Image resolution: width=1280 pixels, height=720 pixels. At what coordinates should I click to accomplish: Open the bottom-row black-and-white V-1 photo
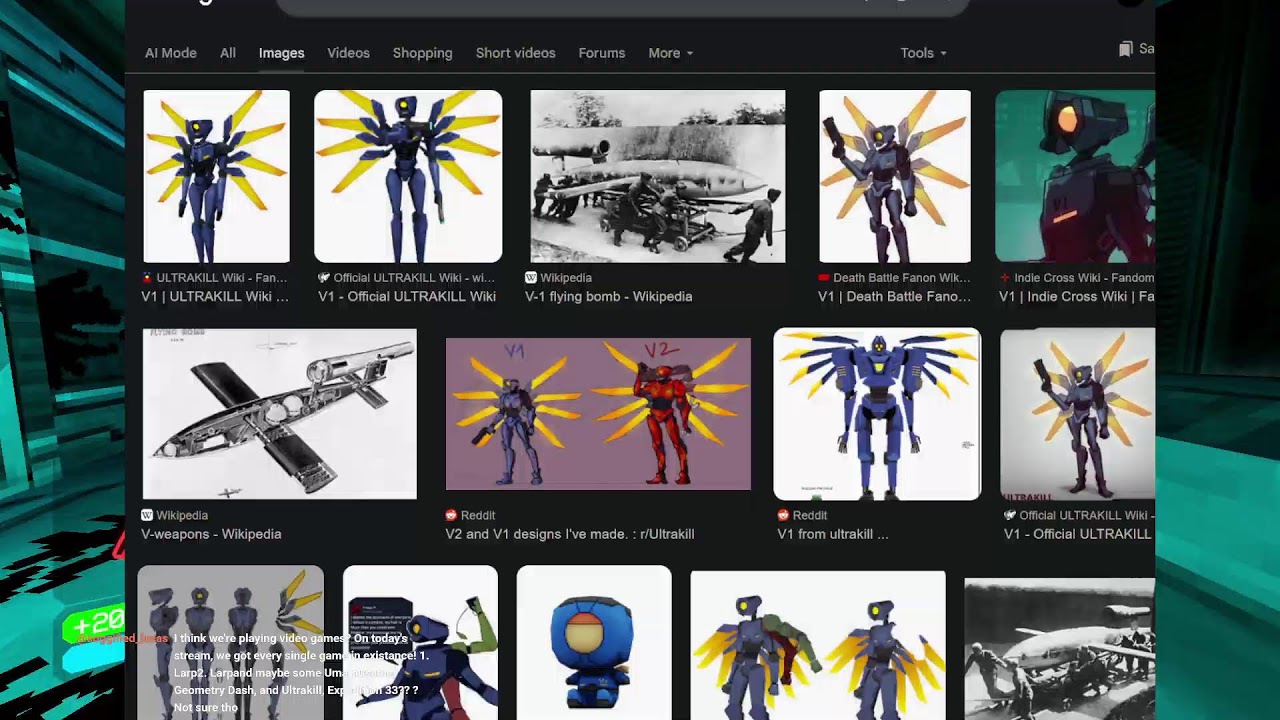(x=1059, y=648)
